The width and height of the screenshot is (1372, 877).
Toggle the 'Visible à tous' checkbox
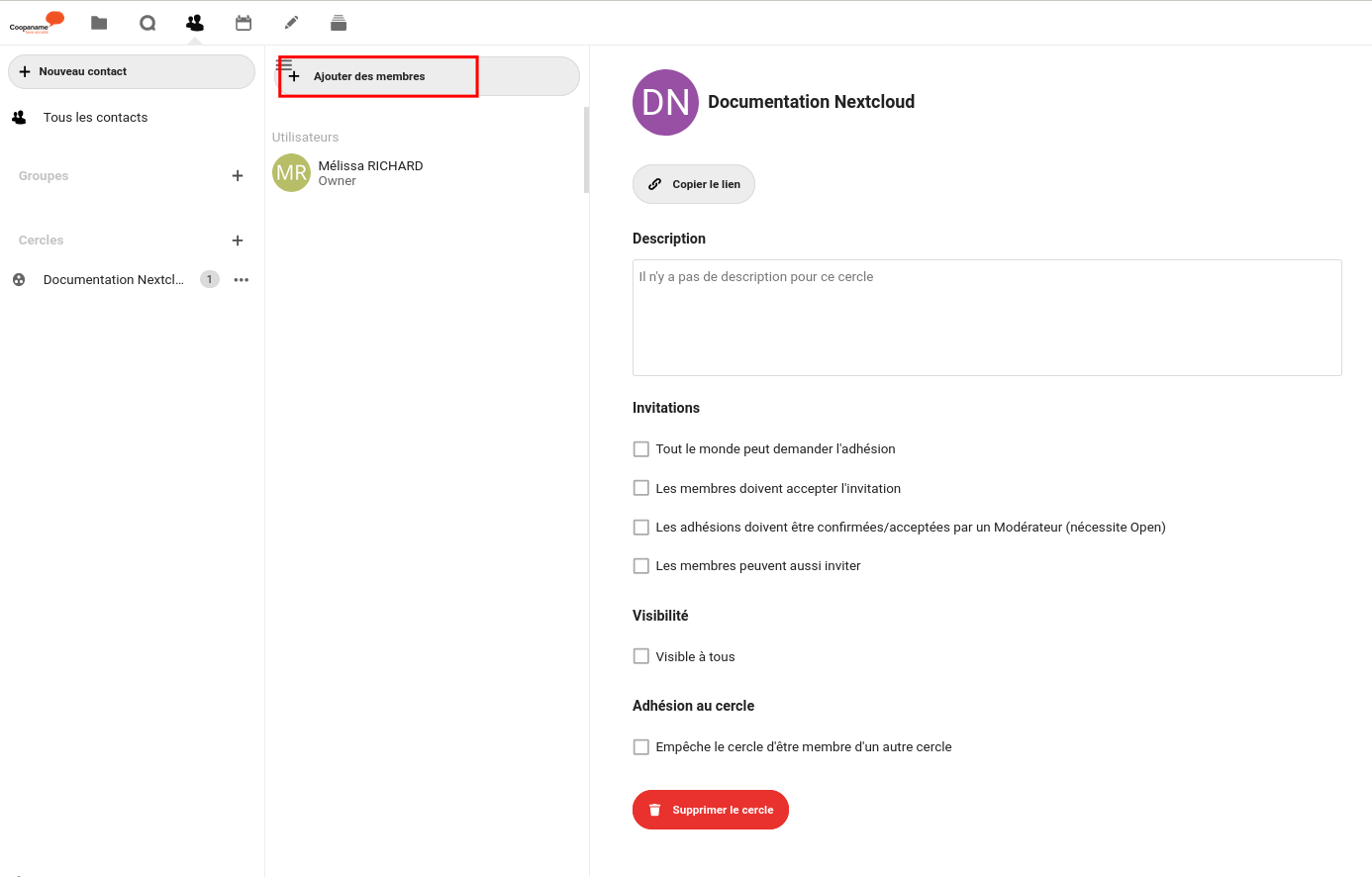coord(641,656)
